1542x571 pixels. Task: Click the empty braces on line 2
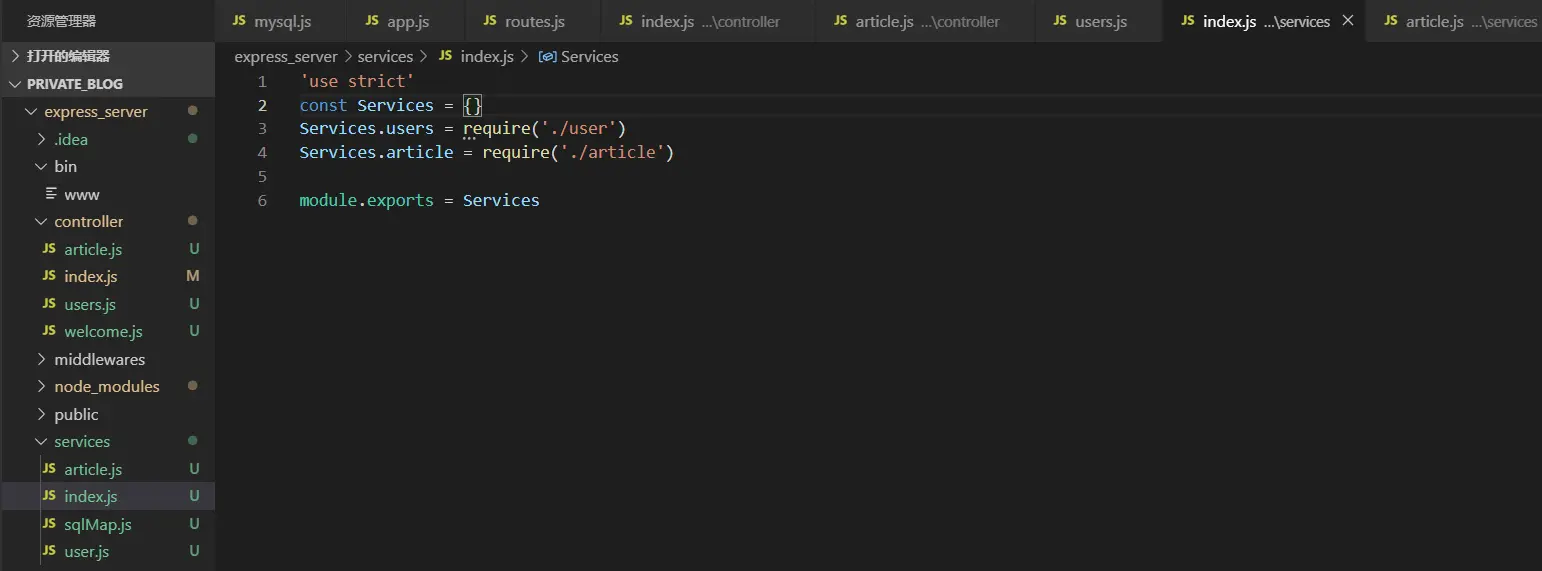473,105
